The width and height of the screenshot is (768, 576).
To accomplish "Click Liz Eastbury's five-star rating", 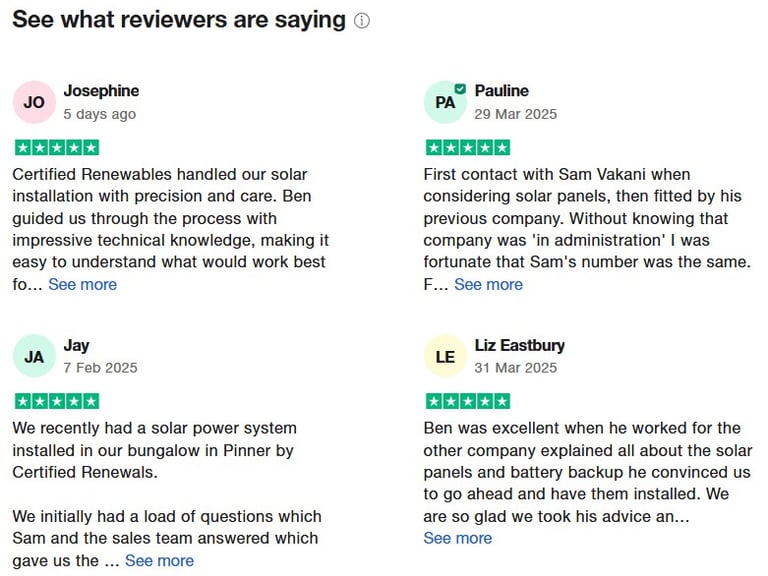I will (x=468, y=401).
